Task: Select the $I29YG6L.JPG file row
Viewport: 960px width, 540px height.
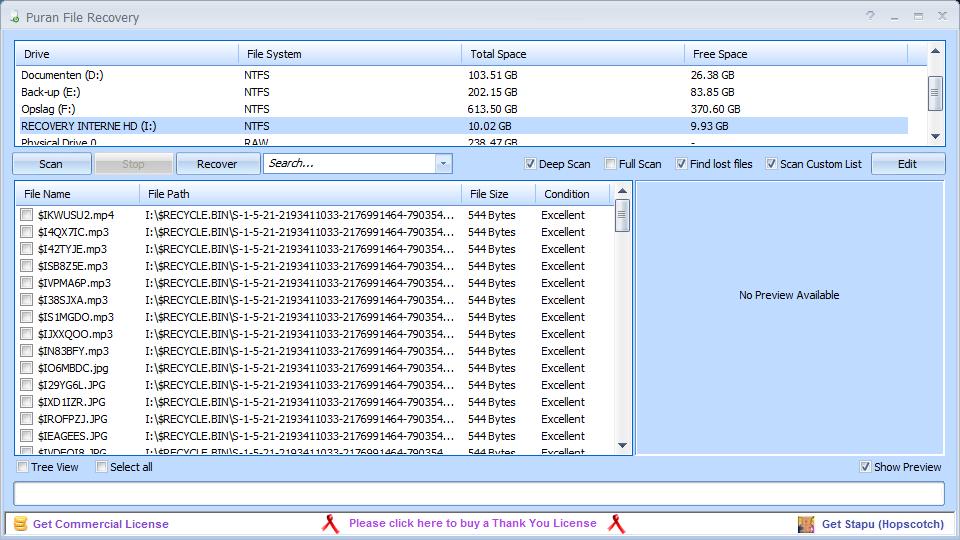Action: pos(315,385)
